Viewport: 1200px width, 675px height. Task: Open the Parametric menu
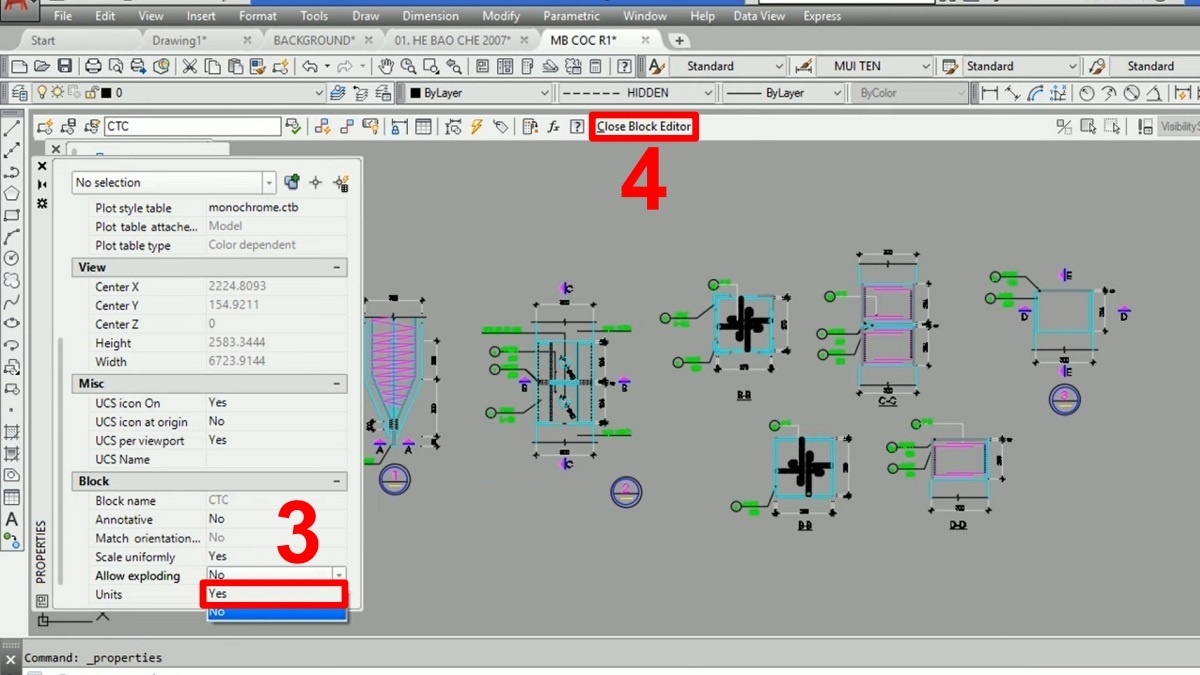571,16
